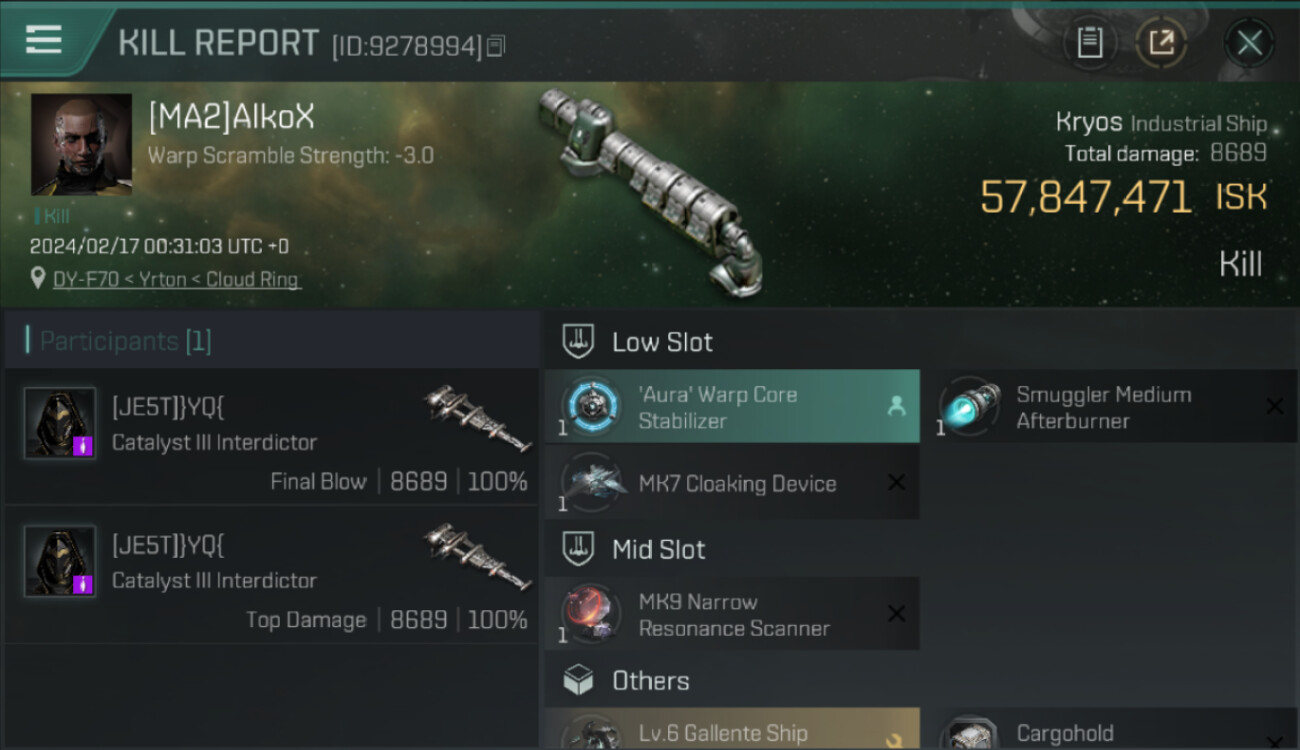
Task: Open the Cargohold item entry
Action: [1117, 731]
